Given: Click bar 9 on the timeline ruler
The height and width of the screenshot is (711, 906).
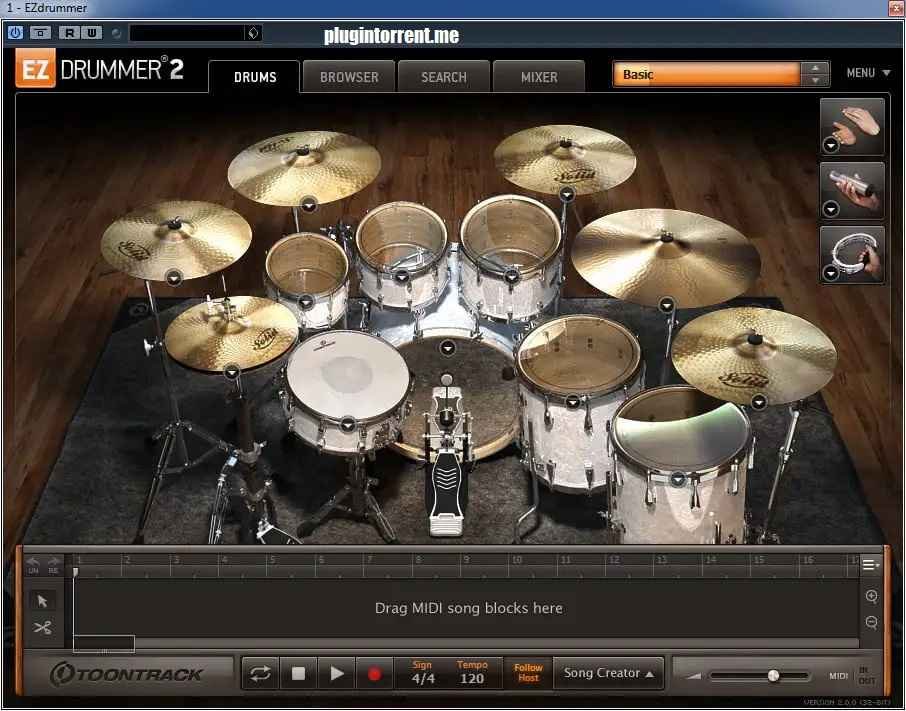Looking at the screenshot, I should 466,560.
